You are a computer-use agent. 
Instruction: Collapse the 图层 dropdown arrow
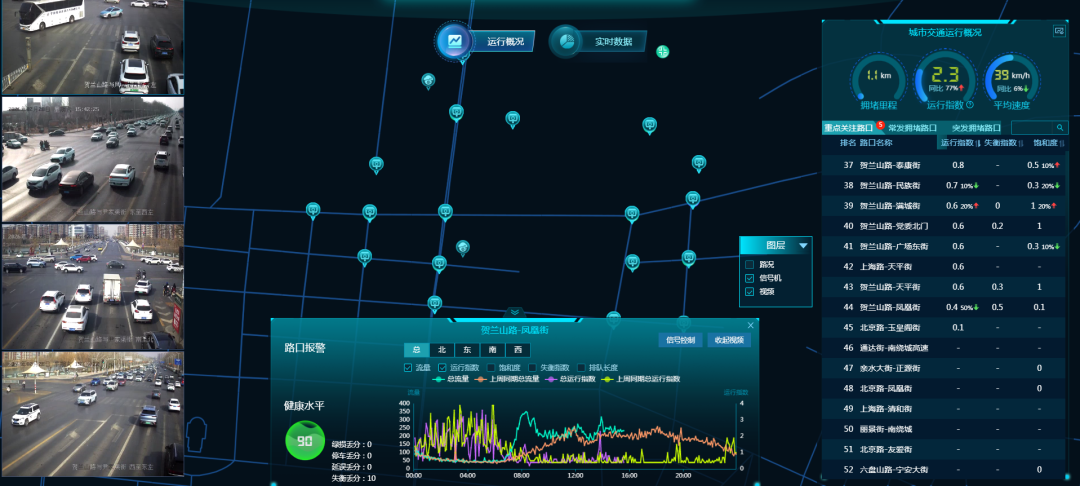pyautogui.click(x=803, y=245)
